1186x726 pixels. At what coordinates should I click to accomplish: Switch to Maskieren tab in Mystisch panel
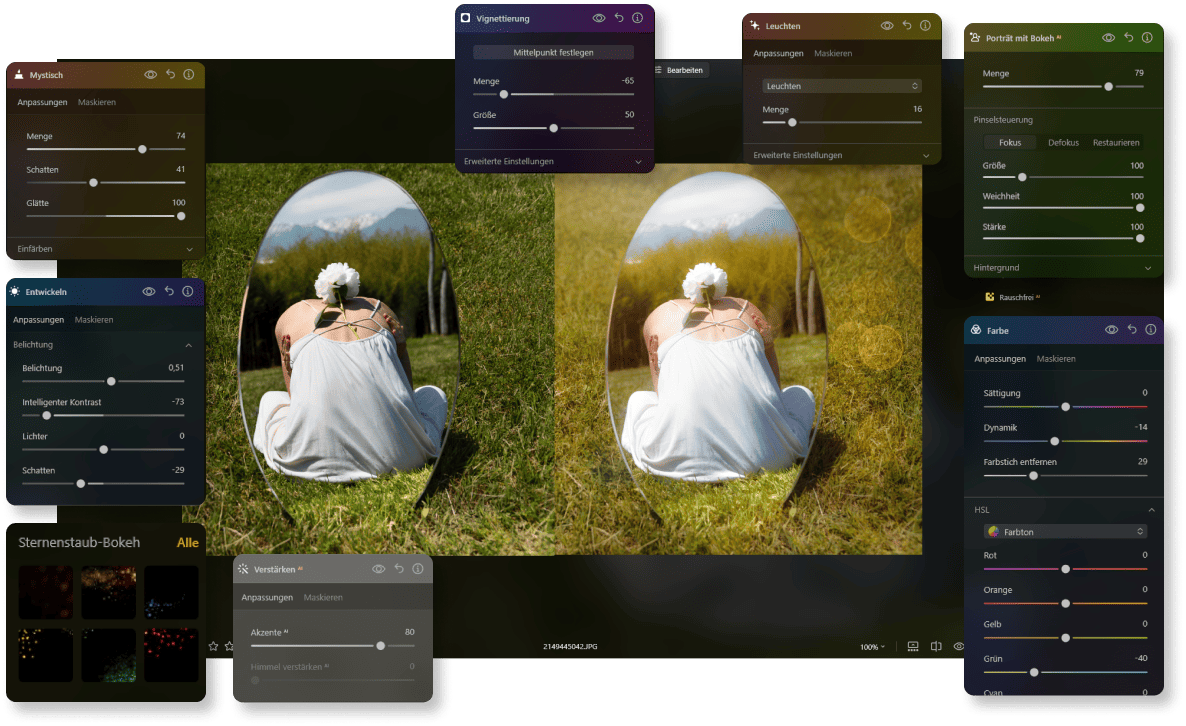pos(97,102)
